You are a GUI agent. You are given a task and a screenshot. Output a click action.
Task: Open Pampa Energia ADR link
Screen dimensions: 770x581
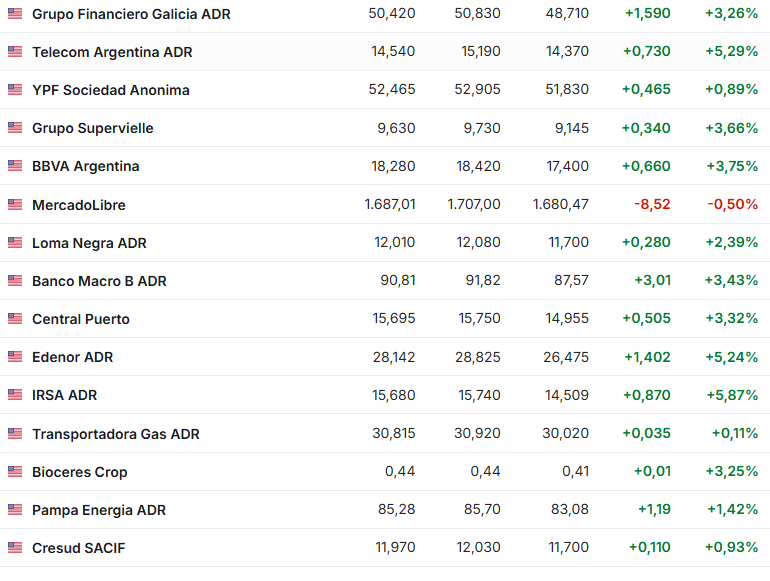[x=99, y=510]
